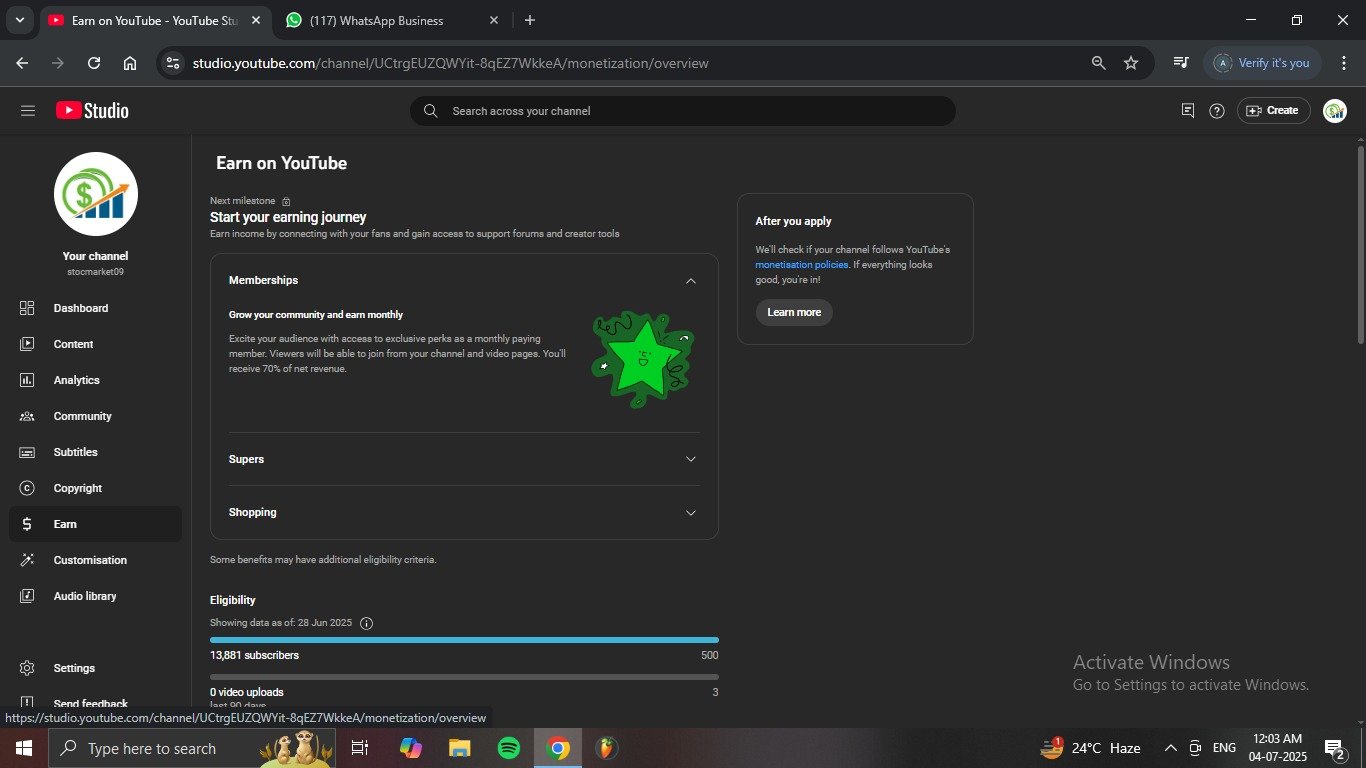1366x768 pixels.
Task: Open the Windows Start menu
Action: click(x=23, y=748)
